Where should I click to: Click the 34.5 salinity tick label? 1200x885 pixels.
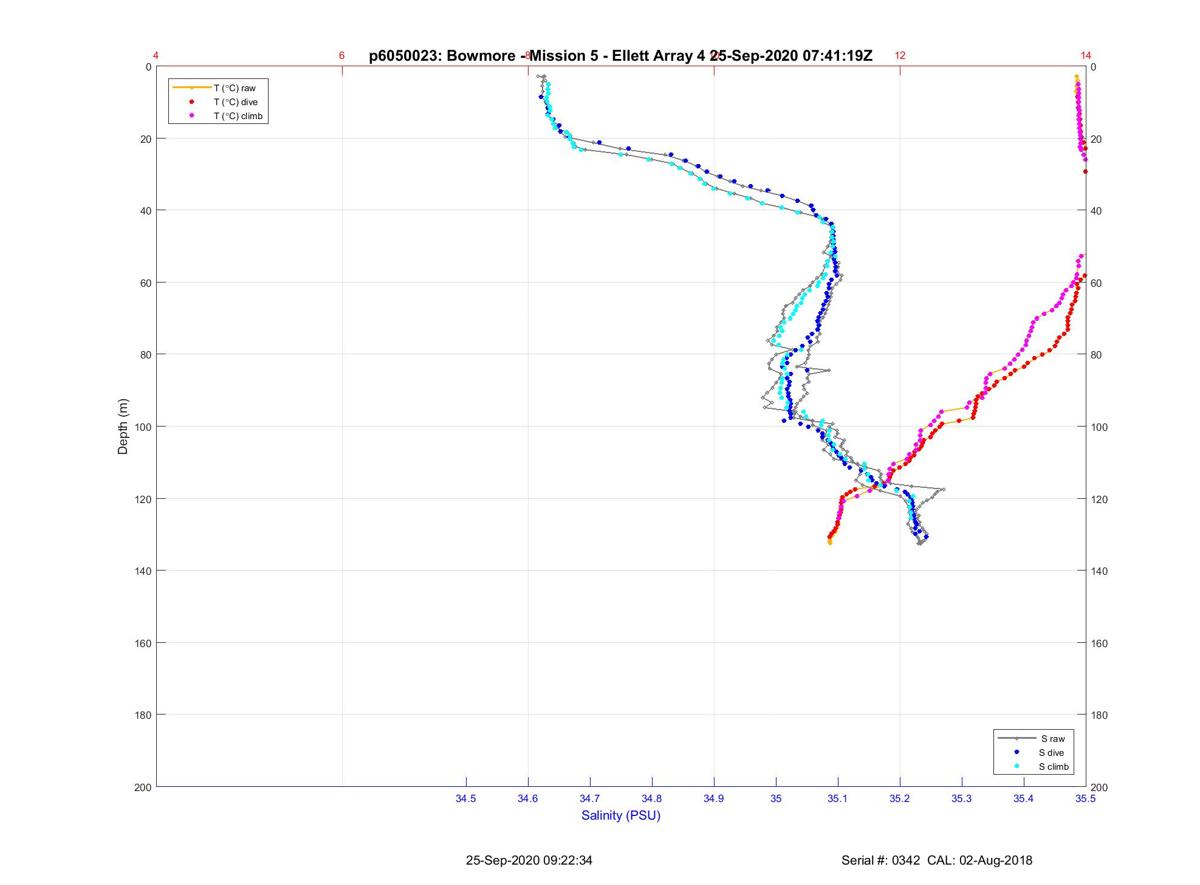(x=466, y=799)
